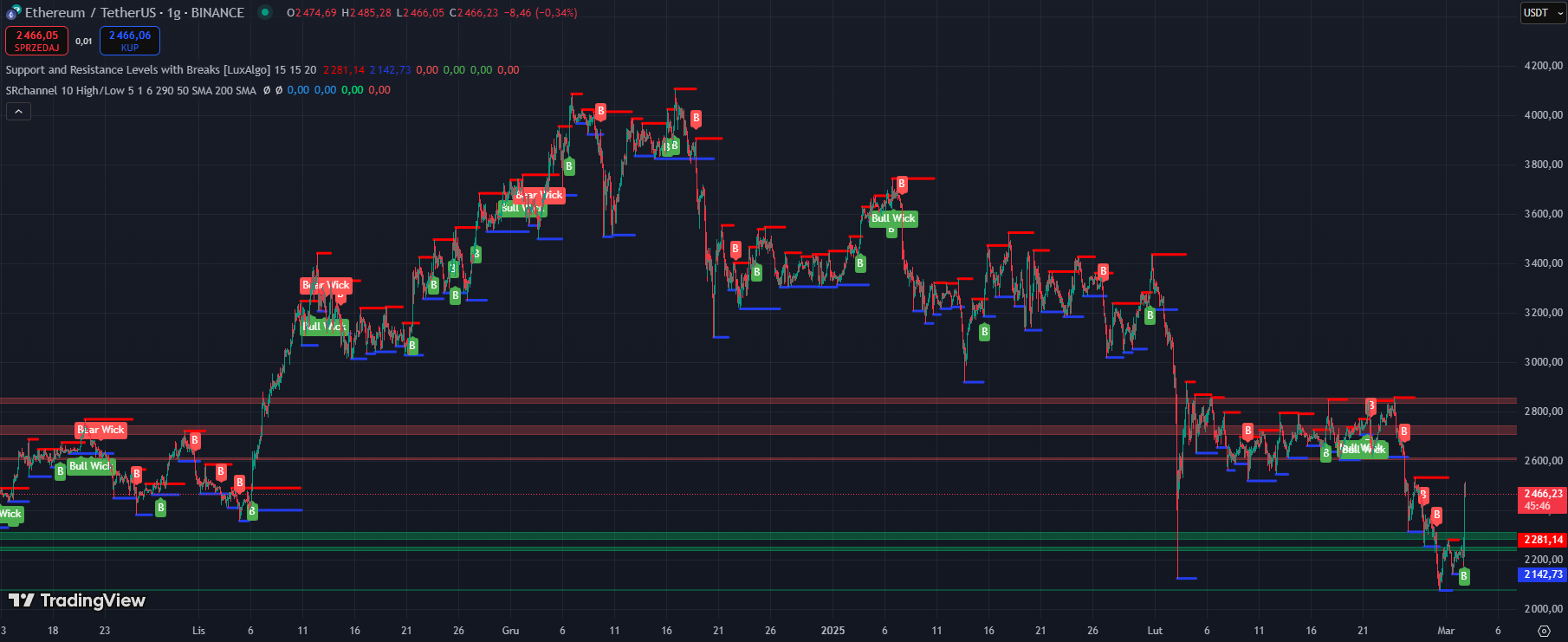
Task: Click the Ethereum coin logo icon
Action: pos(13,12)
